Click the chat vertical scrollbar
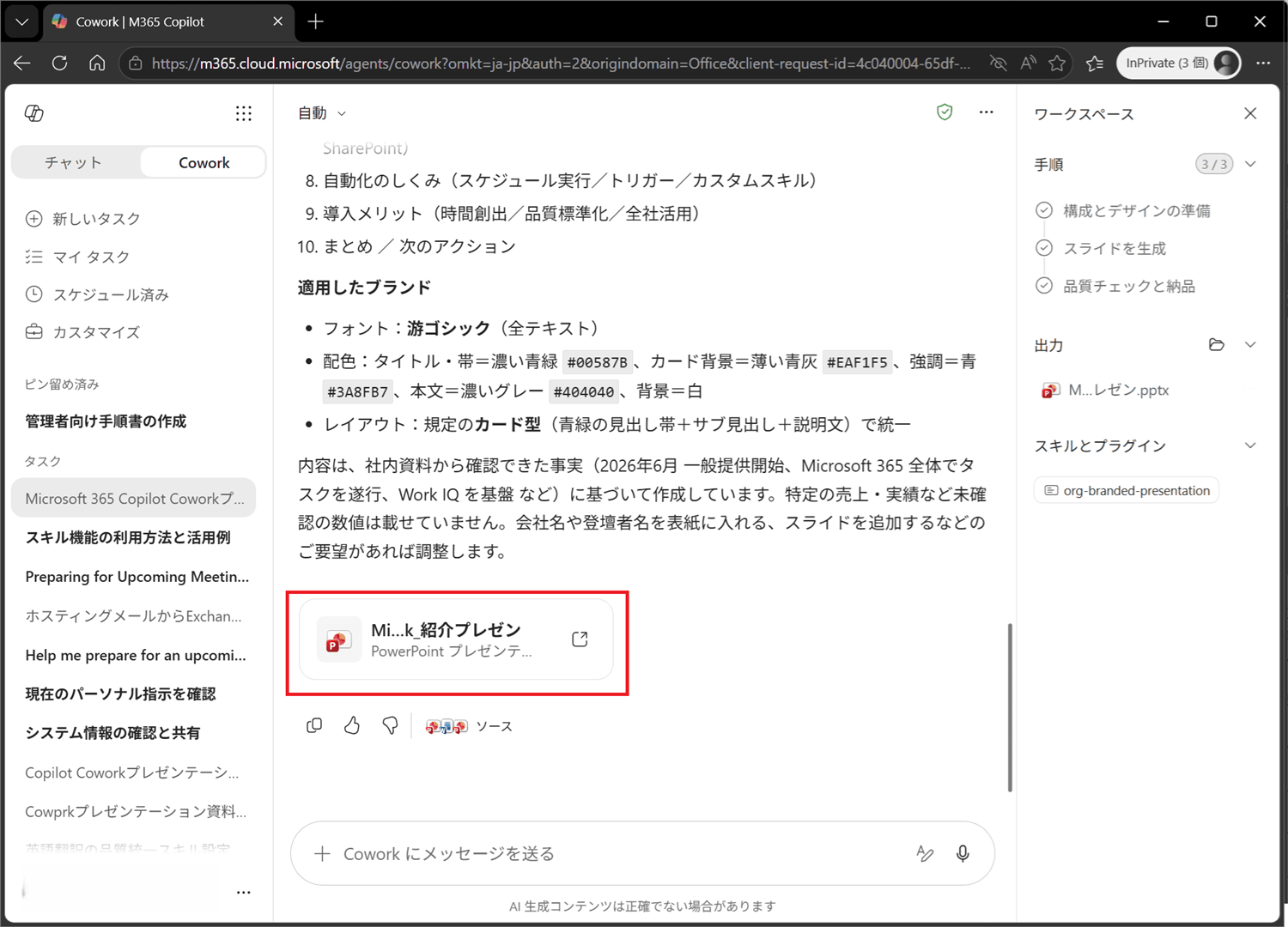 pos(1010,707)
